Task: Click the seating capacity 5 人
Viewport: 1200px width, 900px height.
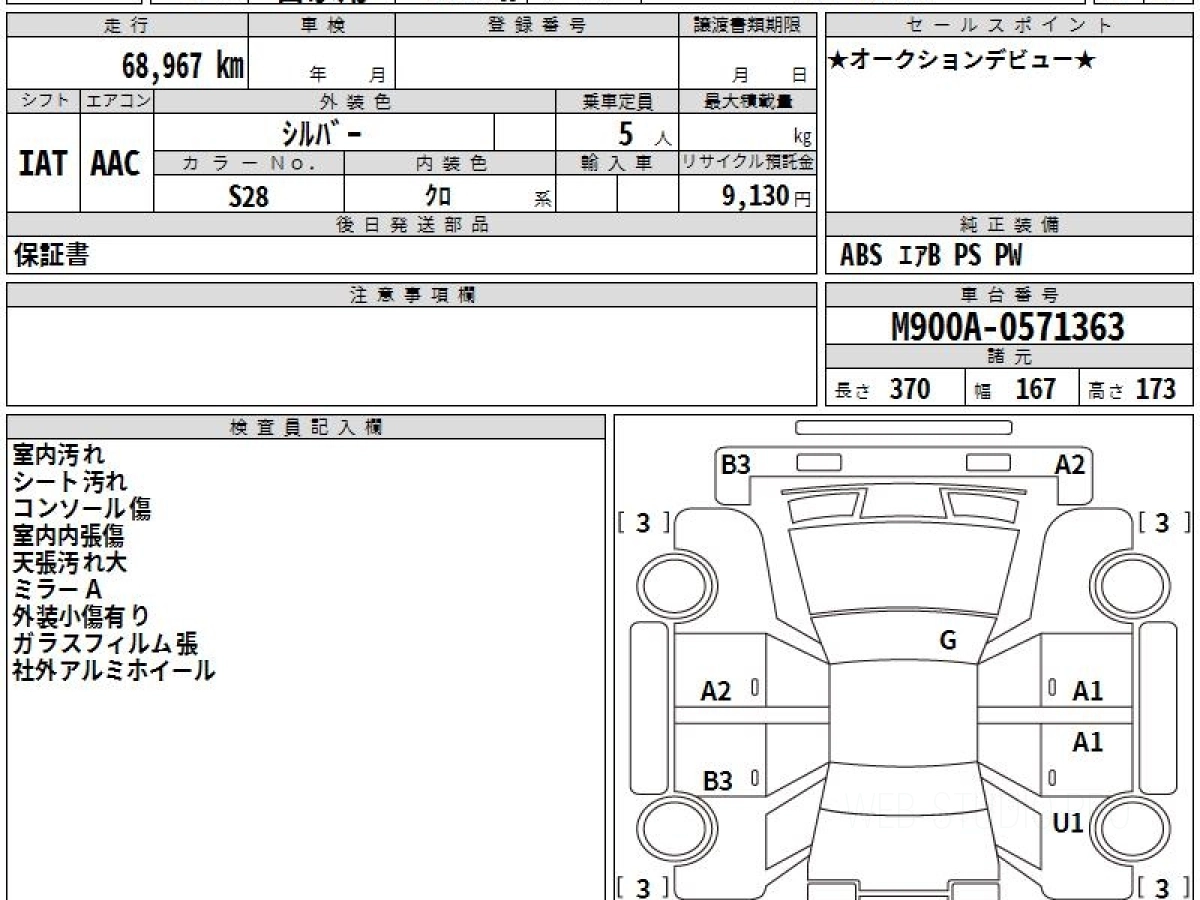Action: pyautogui.click(x=643, y=133)
